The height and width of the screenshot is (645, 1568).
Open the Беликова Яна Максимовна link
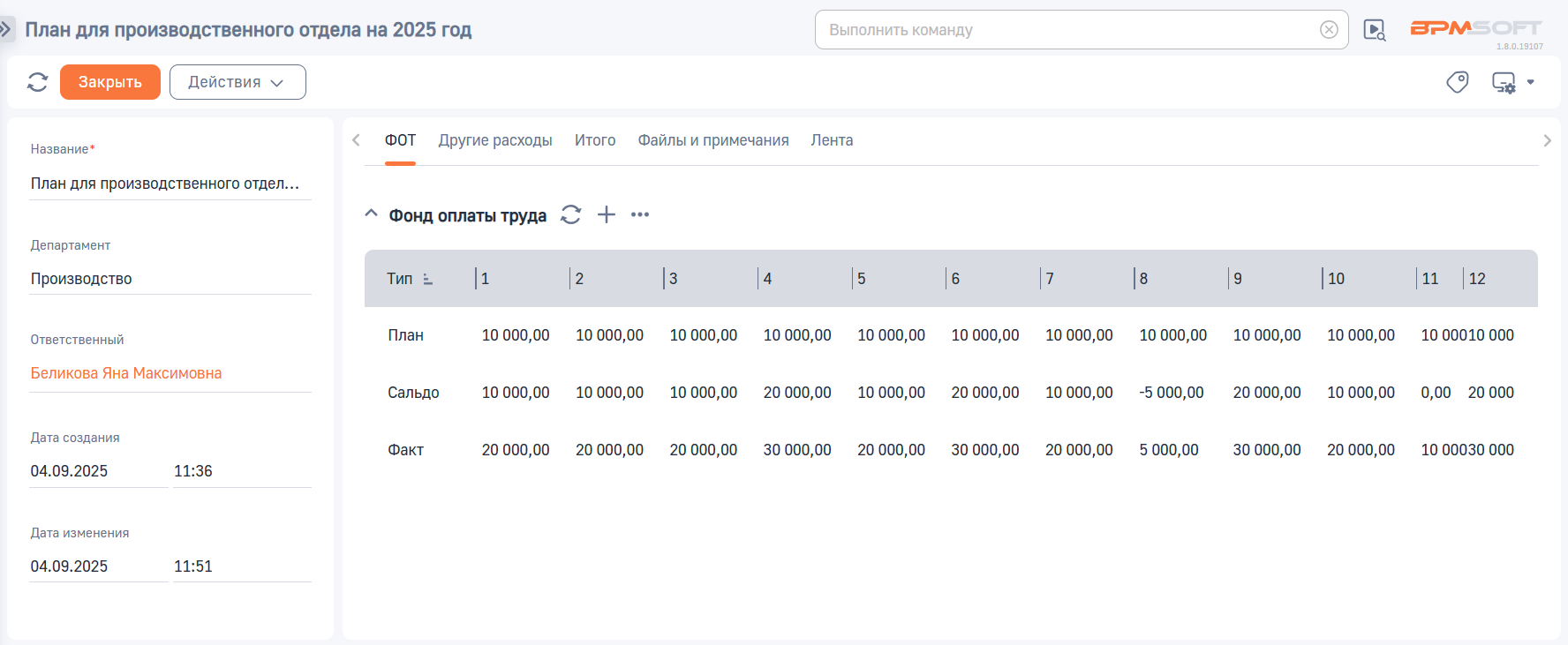(126, 373)
